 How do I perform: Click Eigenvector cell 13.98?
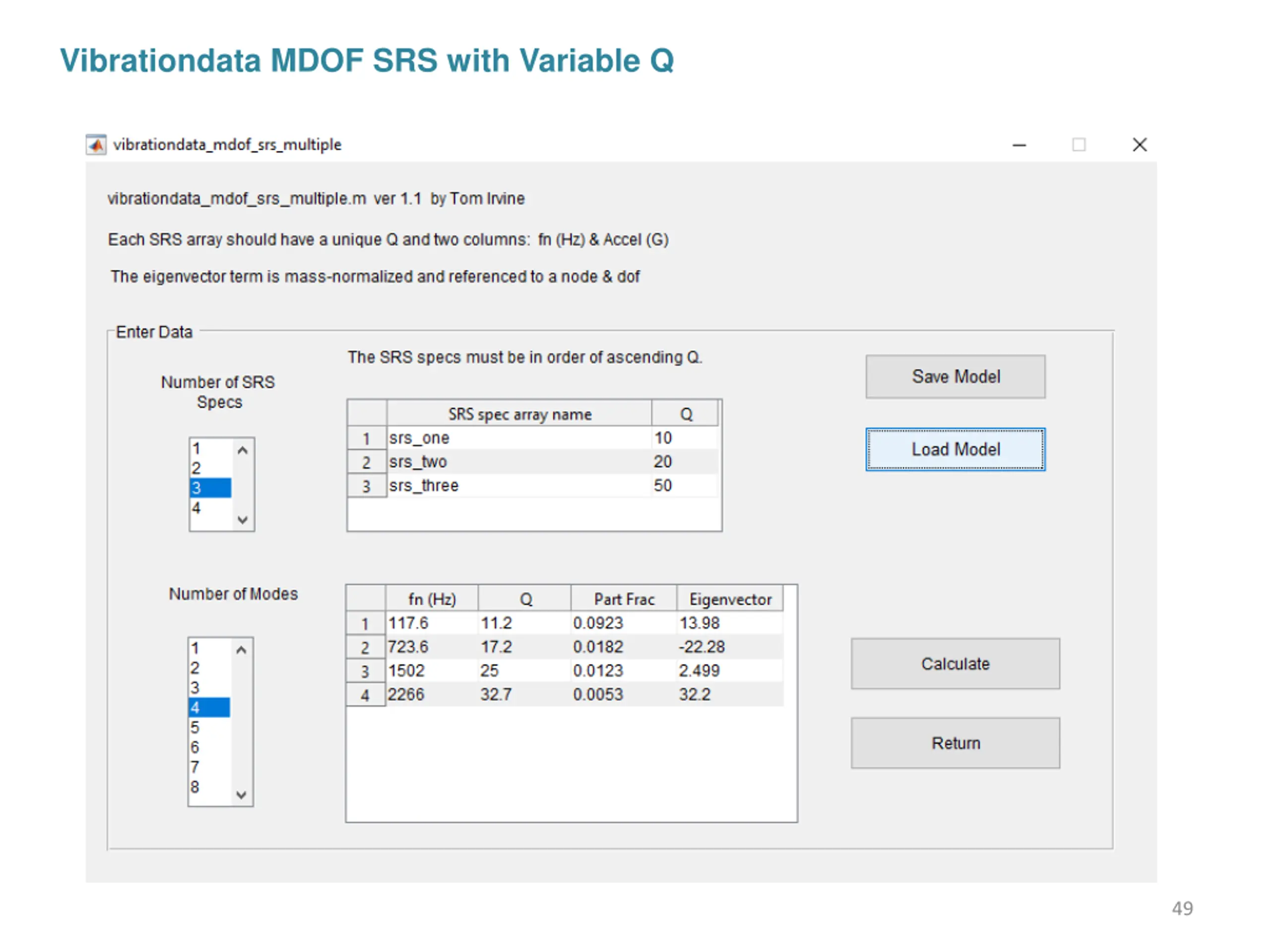tap(730, 623)
